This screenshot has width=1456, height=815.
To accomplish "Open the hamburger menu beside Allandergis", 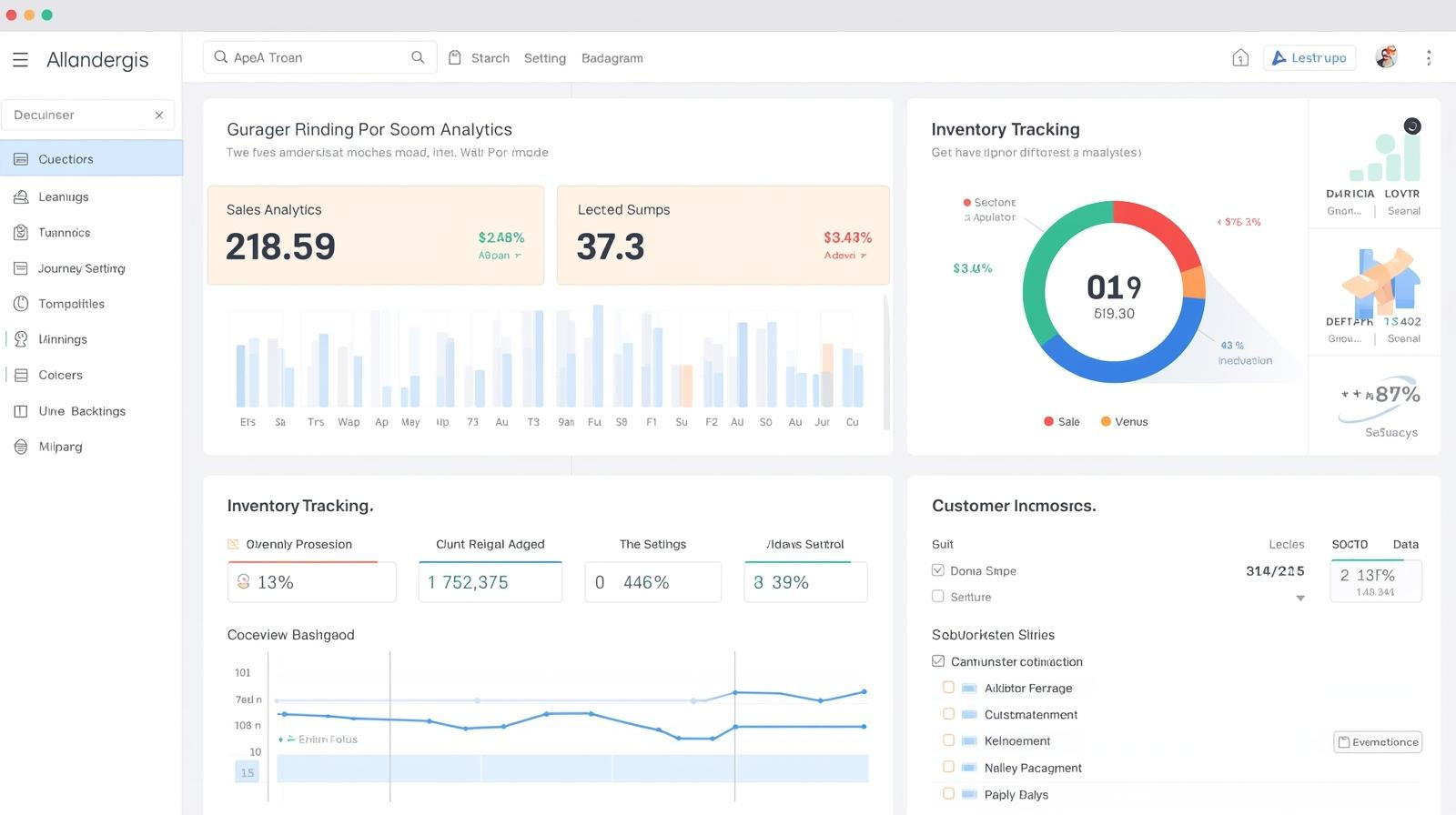I will click(x=20, y=60).
